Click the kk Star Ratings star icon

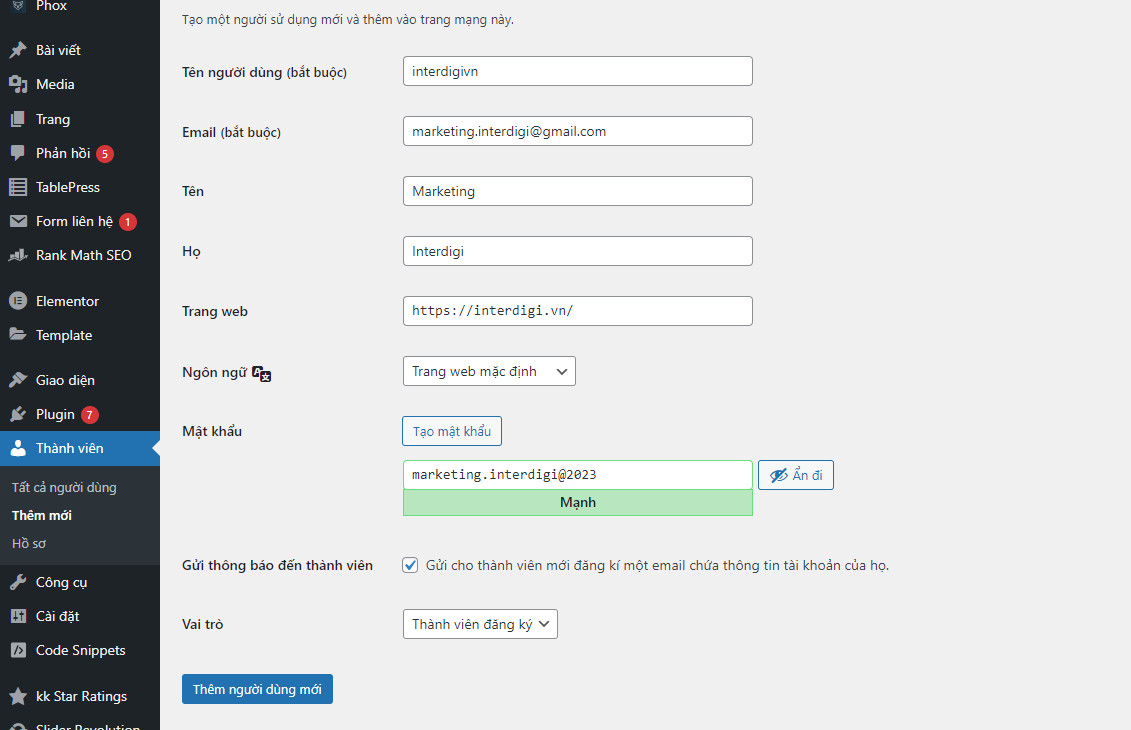[18, 696]
